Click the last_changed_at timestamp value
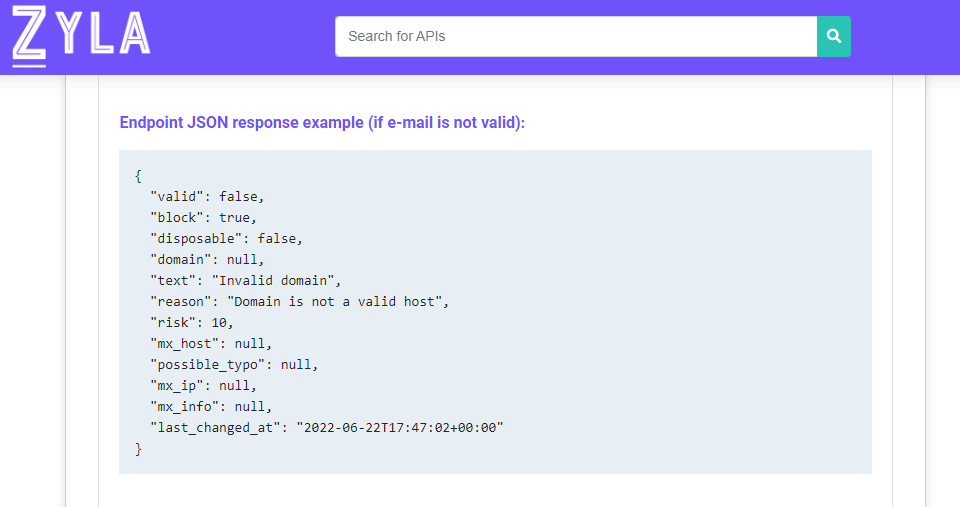This screenshot has width=960, height=507. click(x=400, y=427)
